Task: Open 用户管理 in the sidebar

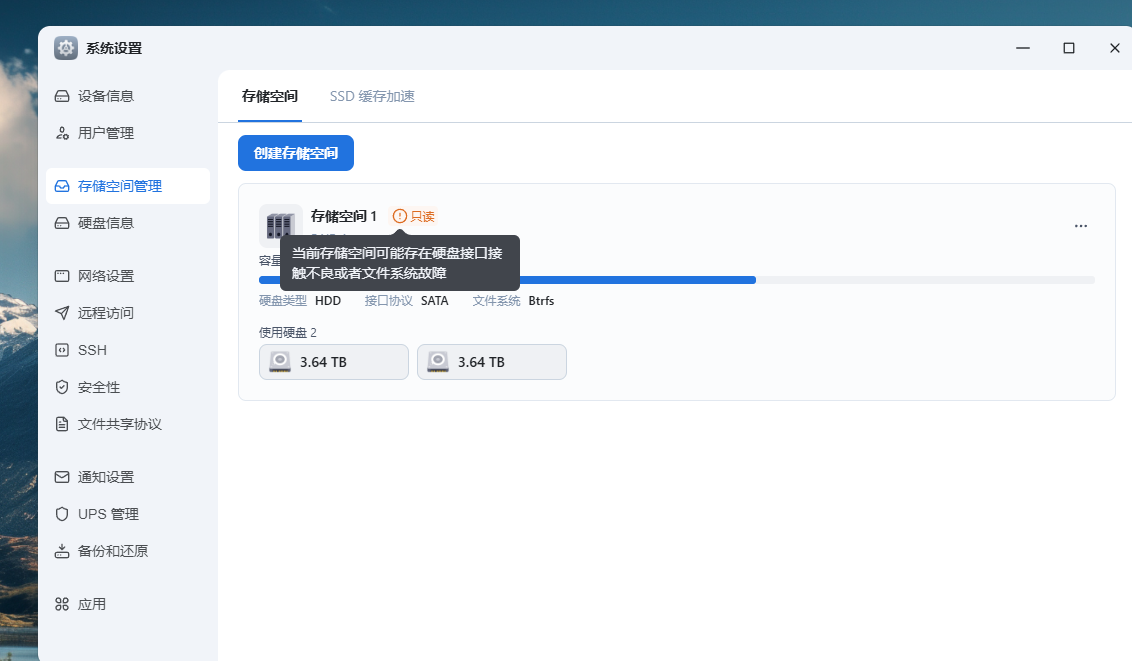Action: click(x=128, y=133)
